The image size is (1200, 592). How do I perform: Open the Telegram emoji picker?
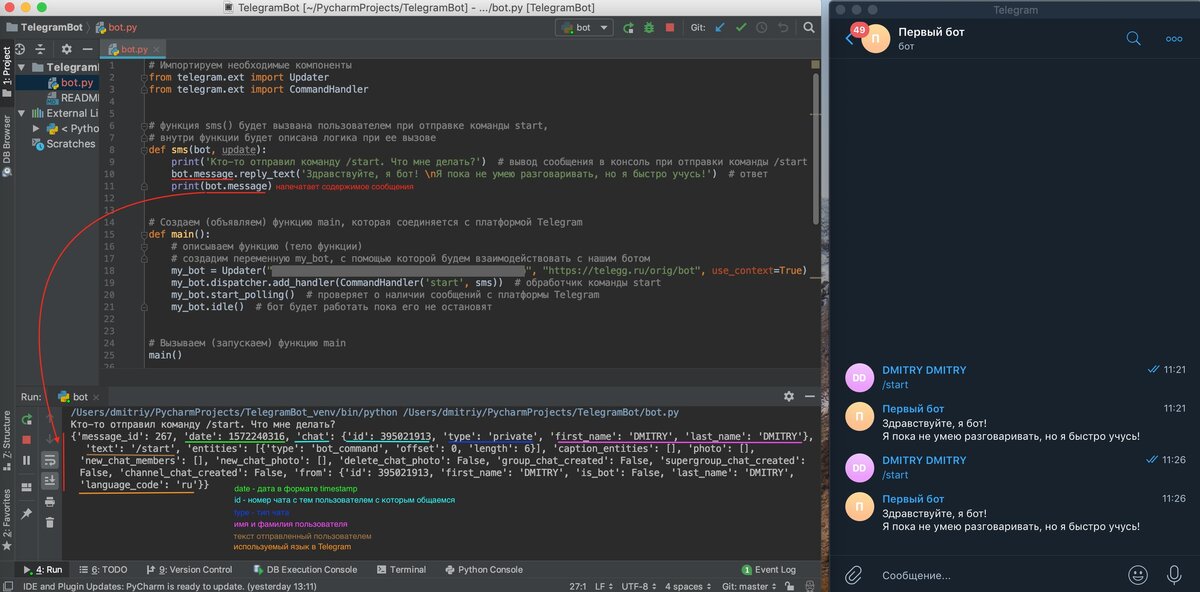pos(1137,575)
